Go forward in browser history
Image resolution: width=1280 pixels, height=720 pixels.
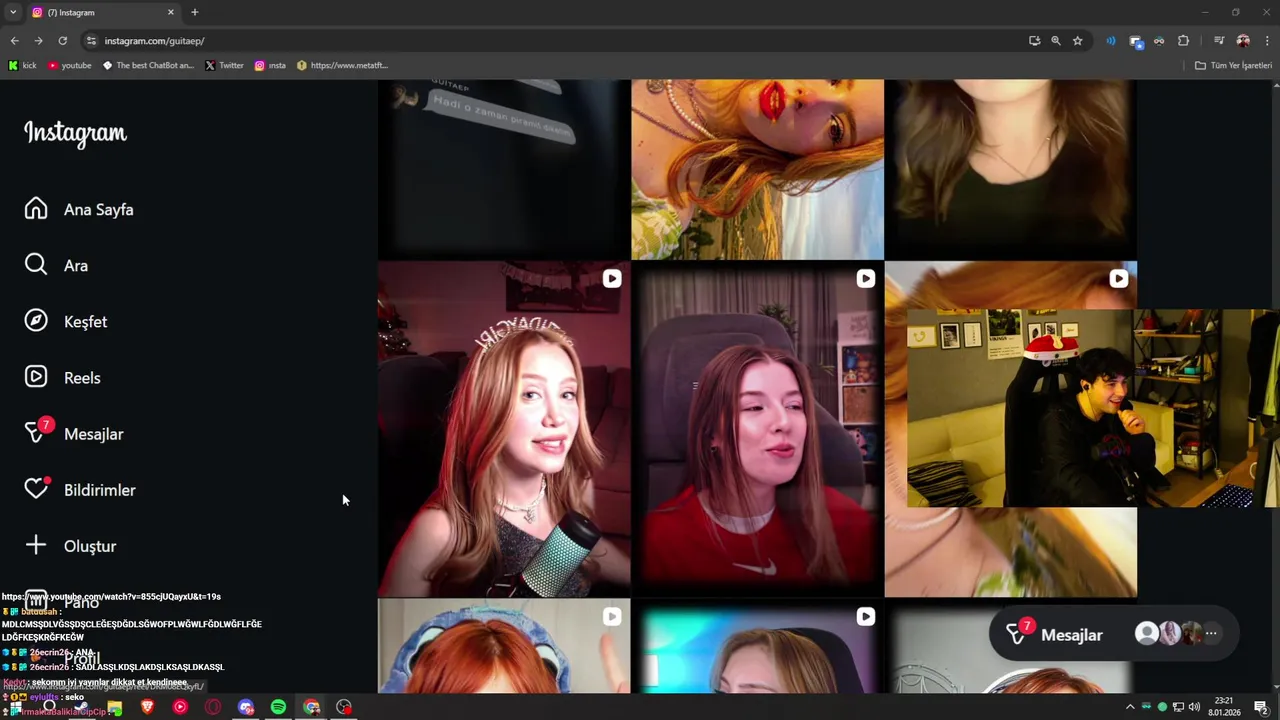click(38, 41)
